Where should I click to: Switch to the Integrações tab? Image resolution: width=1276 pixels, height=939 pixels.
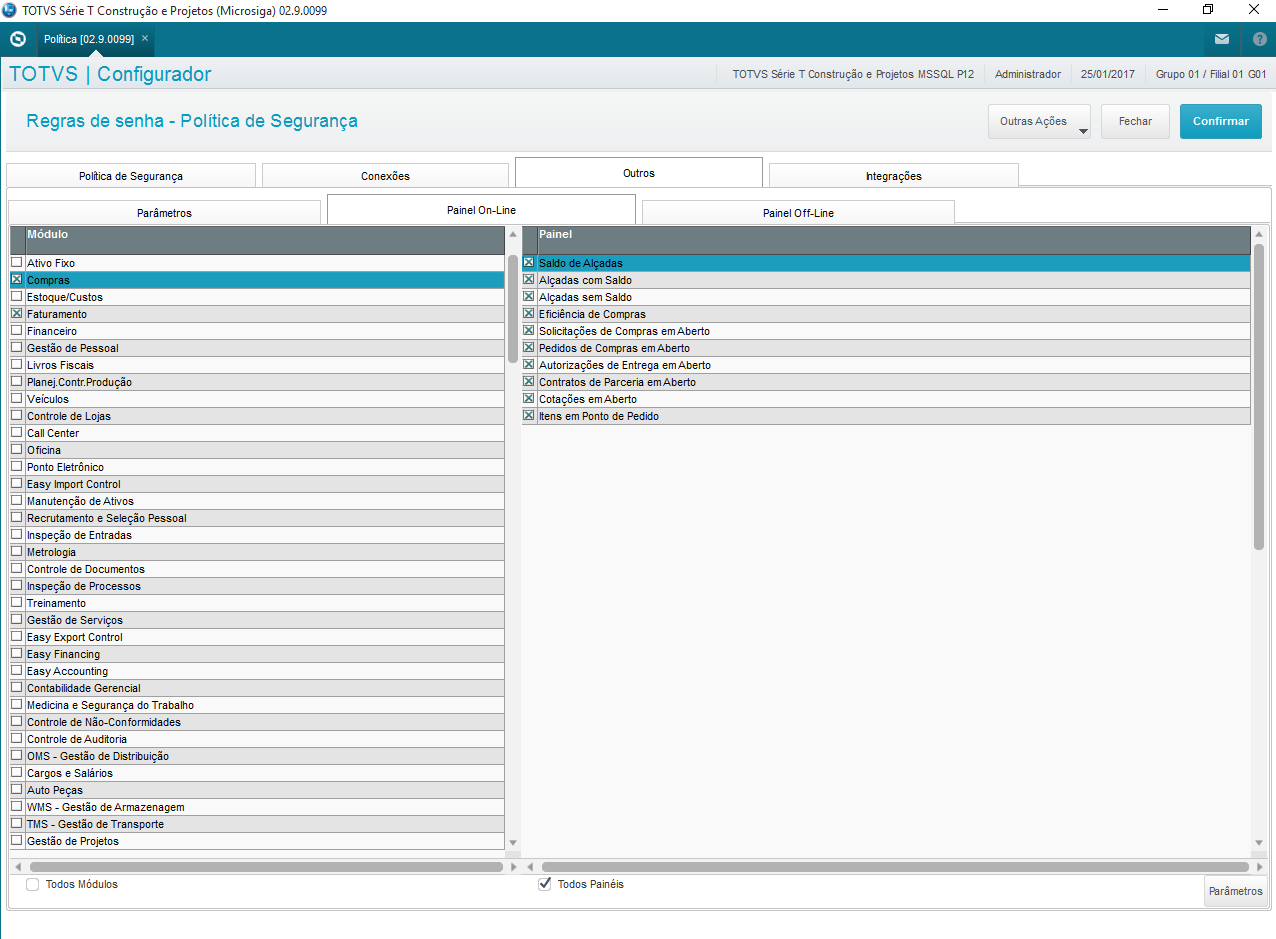point(894,176)
